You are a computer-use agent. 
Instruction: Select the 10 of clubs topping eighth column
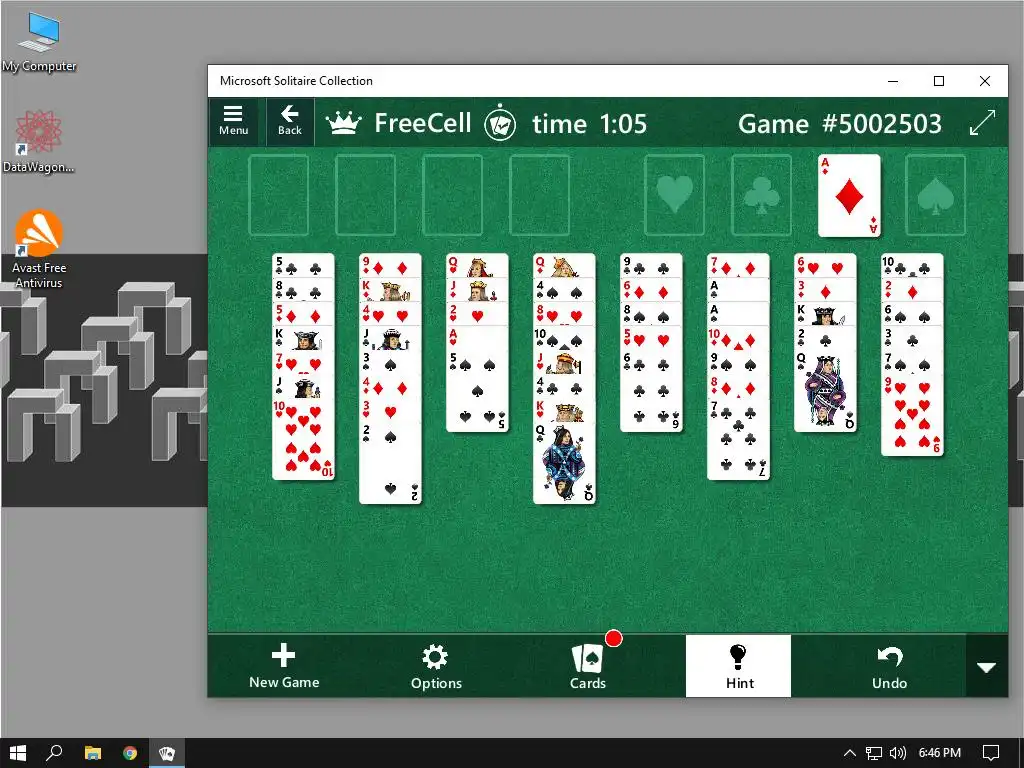coord(912,265)
